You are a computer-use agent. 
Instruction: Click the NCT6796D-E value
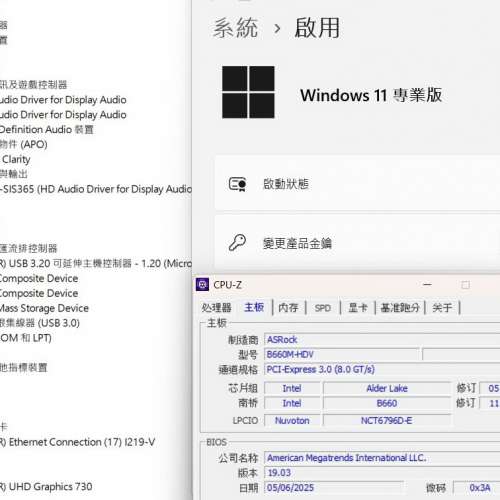tap(387, 420)
